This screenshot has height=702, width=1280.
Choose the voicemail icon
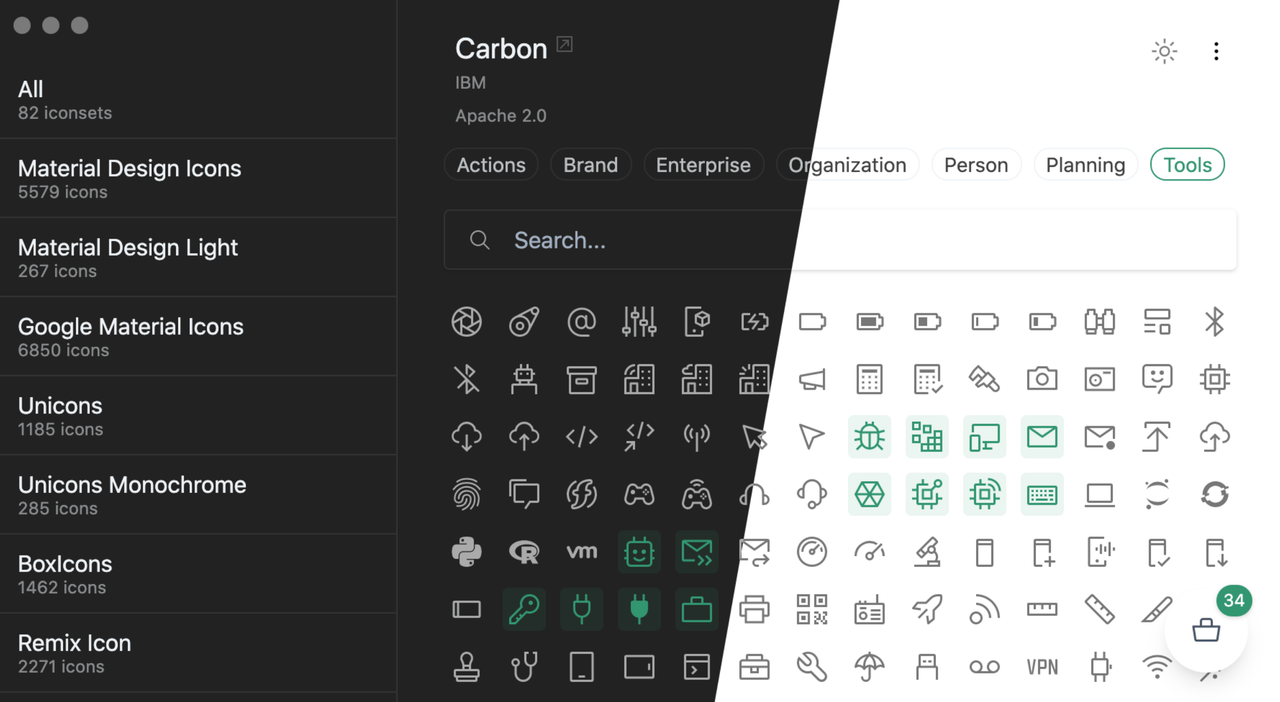pos(985,667)
